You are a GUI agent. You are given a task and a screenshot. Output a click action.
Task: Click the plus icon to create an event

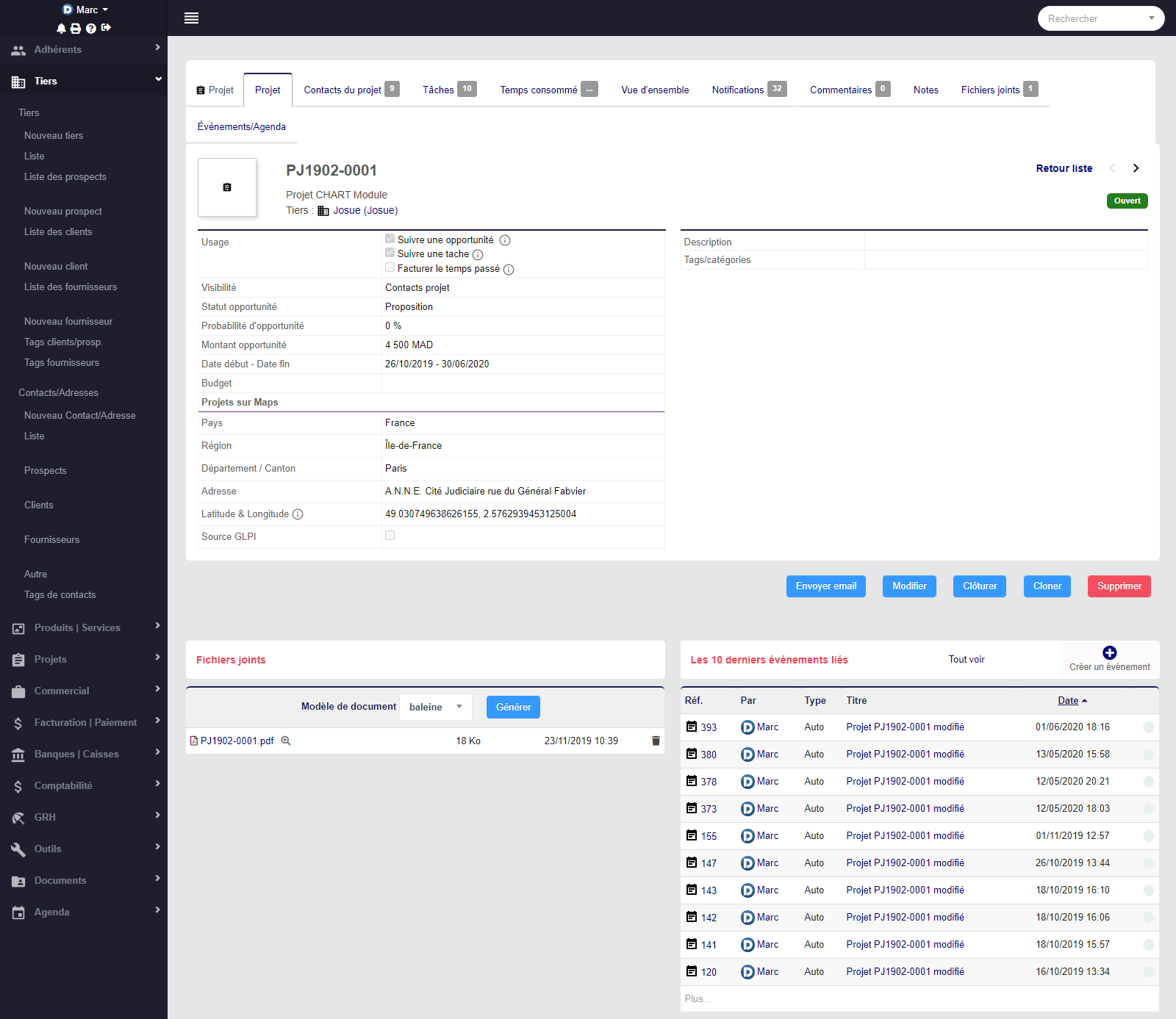pos(1109,652)
